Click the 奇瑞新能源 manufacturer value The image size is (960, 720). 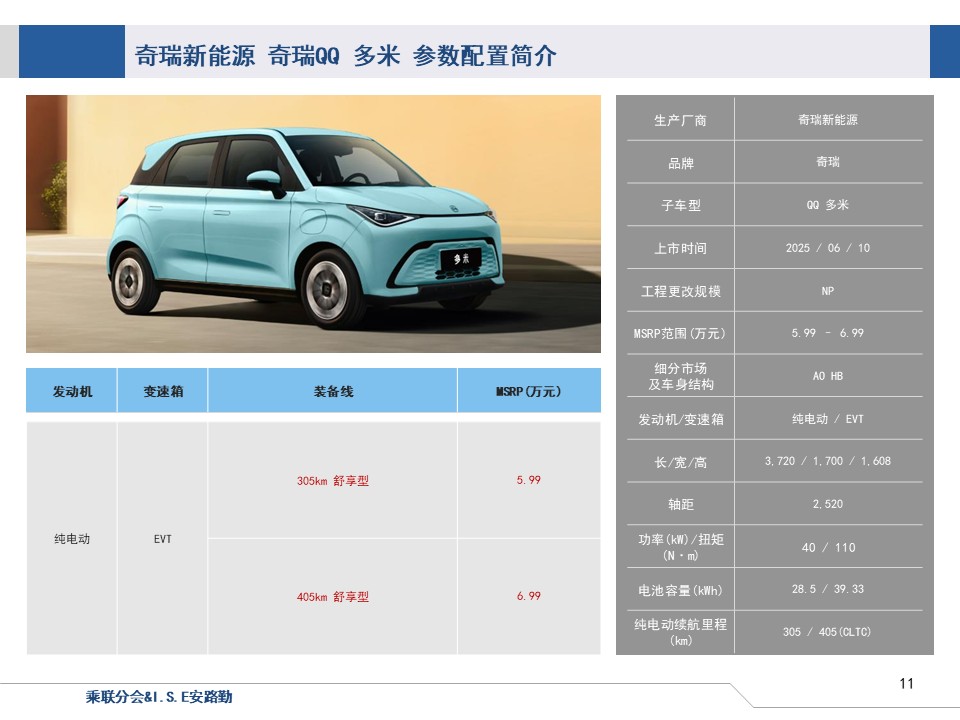(828, 120)
